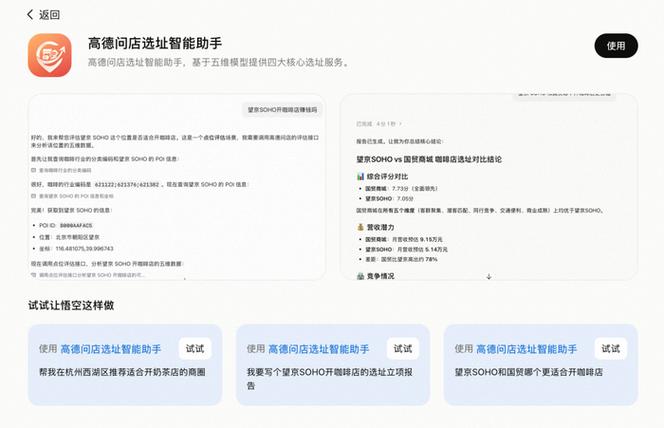Click the heading 望京SOHO vs 国贸商城 咖啡店选址对比结论

point(429,159)
